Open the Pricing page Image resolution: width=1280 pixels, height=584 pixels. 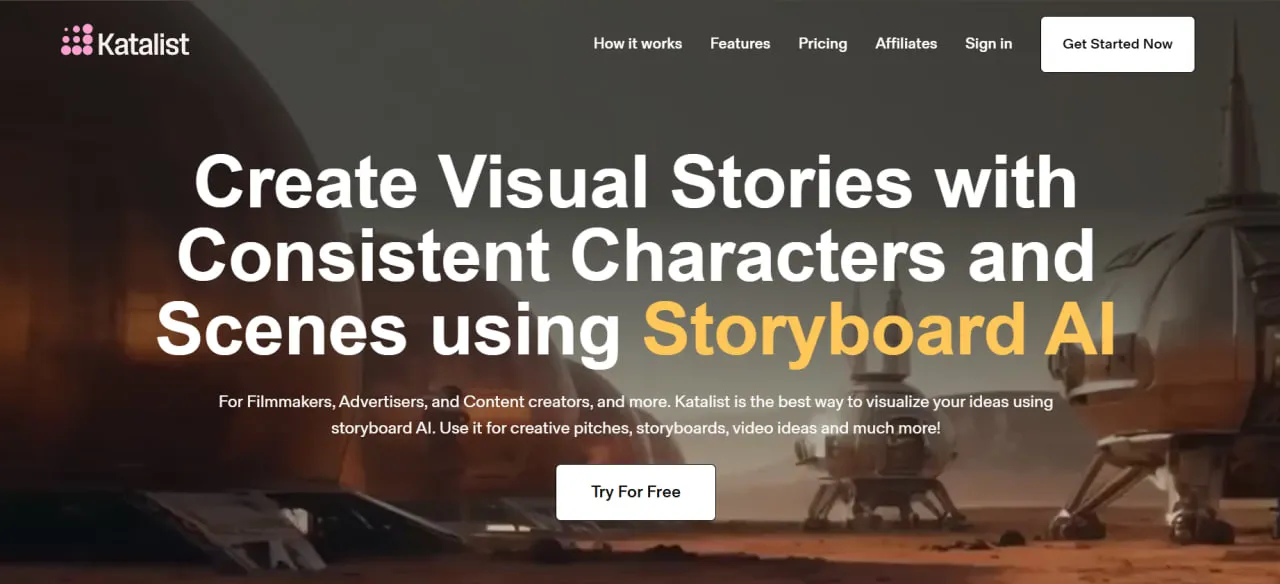822,44
